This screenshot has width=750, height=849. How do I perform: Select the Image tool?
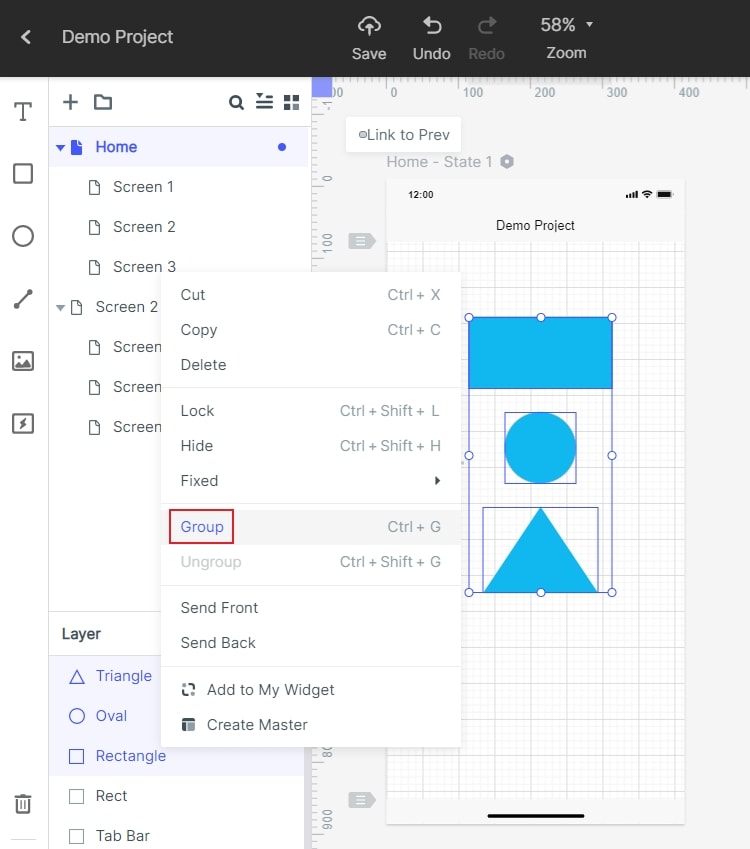coord(23,361)
